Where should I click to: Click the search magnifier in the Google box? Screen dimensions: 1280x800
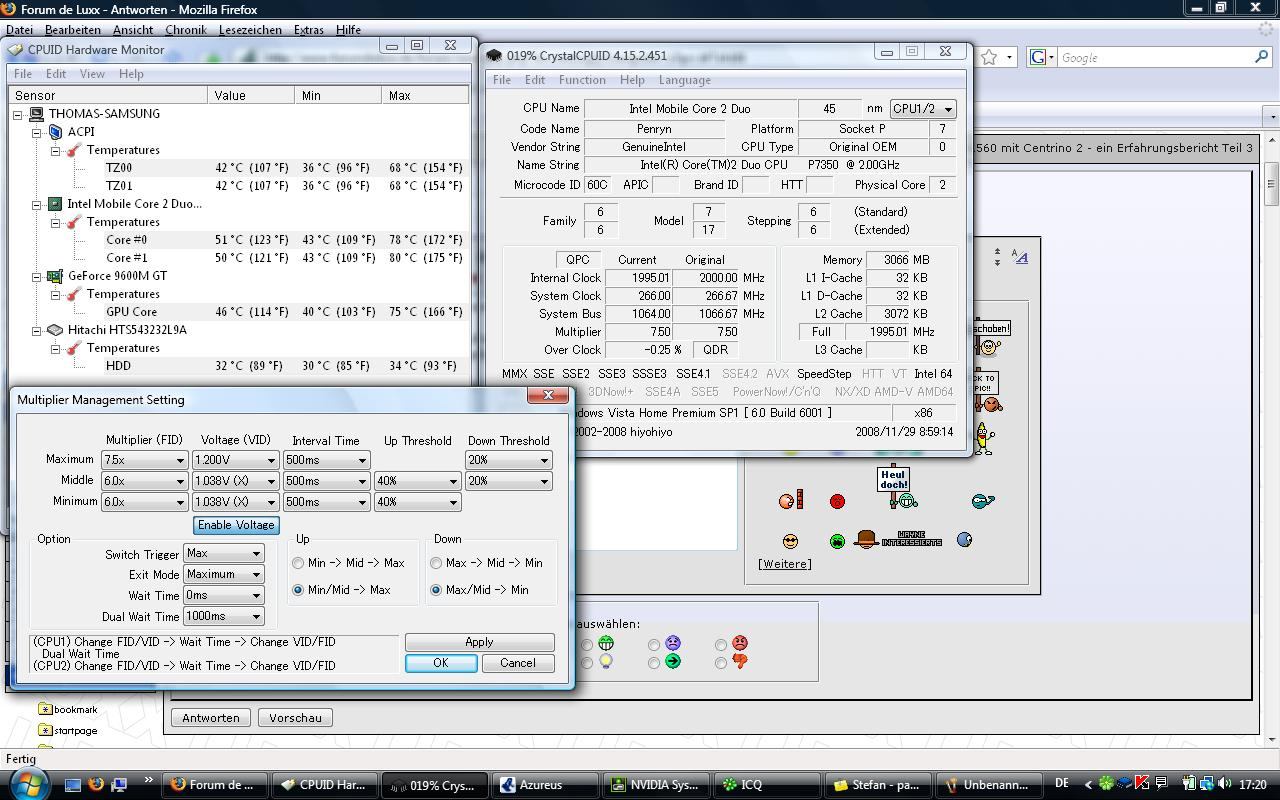[x=1262, y=58]
